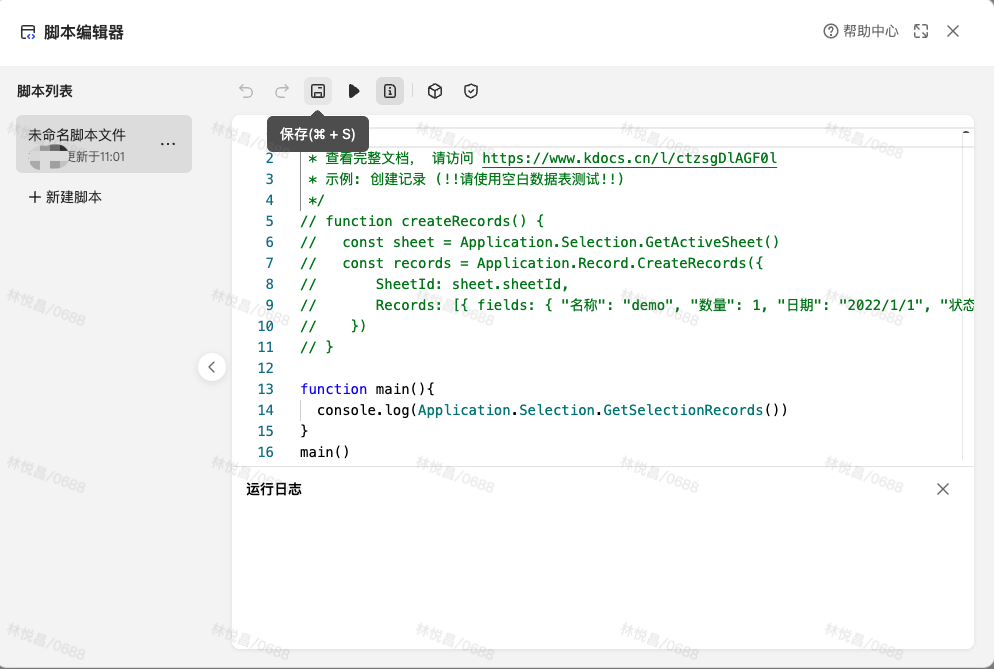This screenshot has height=669, width=994.
Task: Click the 脚本编辑器 icon in title bar
Action: pyautogui.click(x=28, y=32)
